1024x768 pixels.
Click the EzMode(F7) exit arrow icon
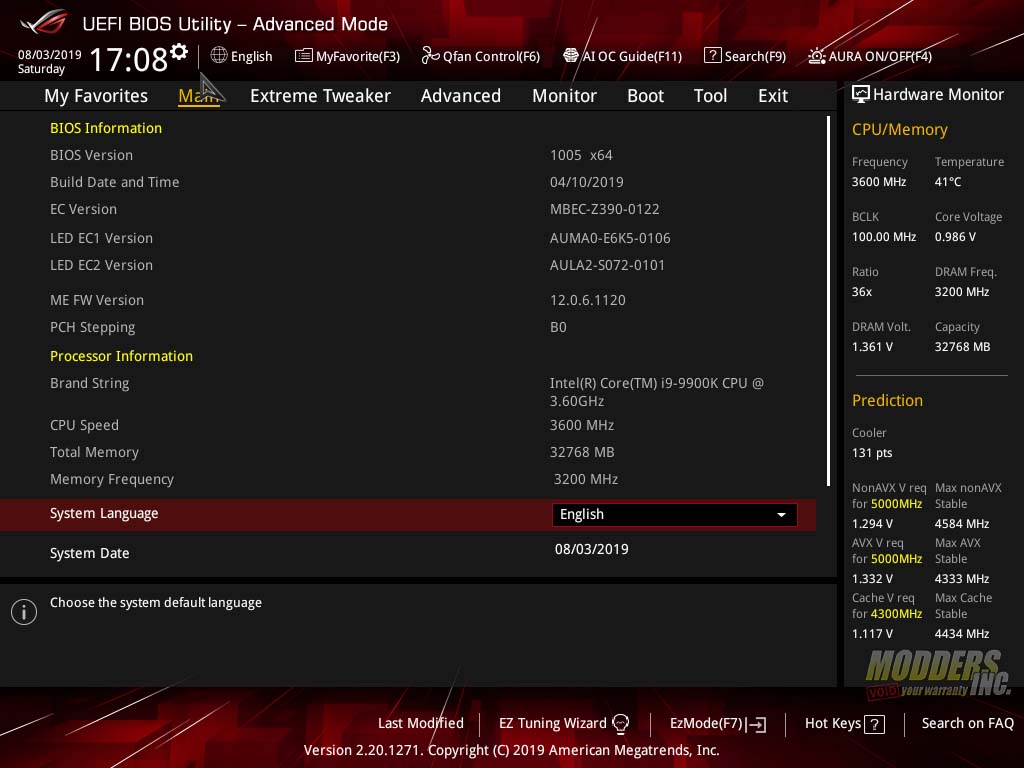pyautogui.click(x=756, y=724)
